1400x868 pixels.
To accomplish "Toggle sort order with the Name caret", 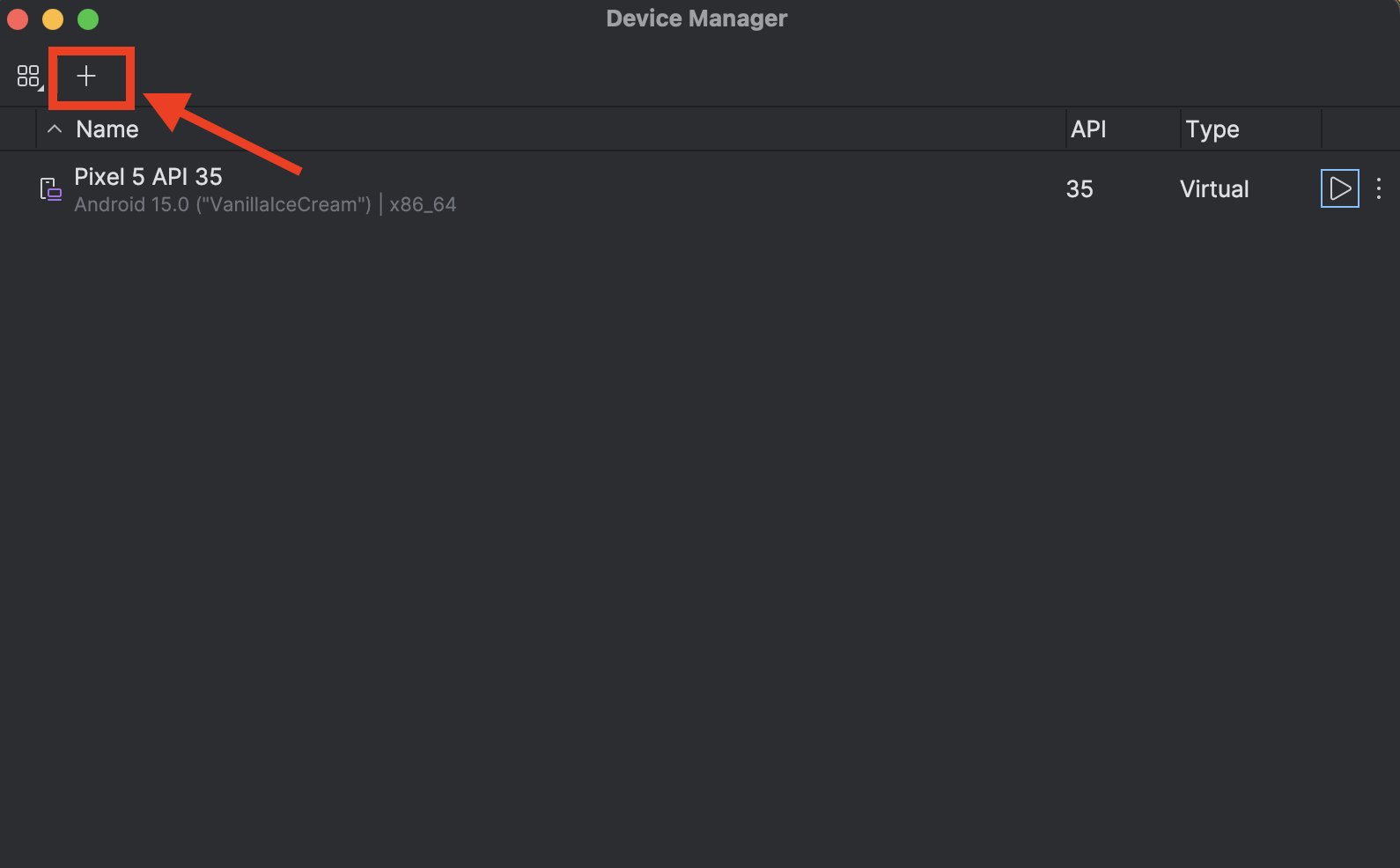I will point(55,129).
